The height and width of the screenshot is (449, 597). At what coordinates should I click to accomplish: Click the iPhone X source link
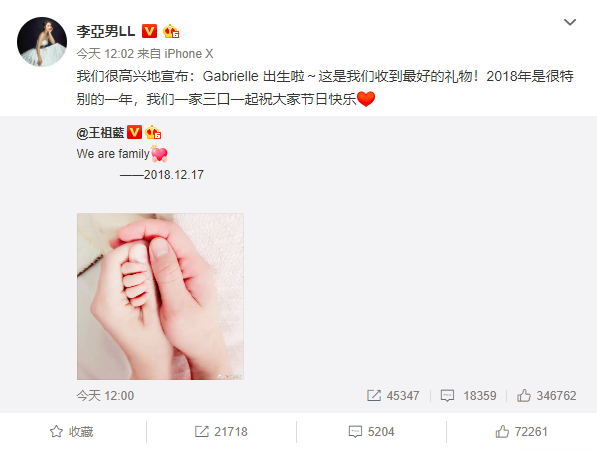(x=188, y=54)
